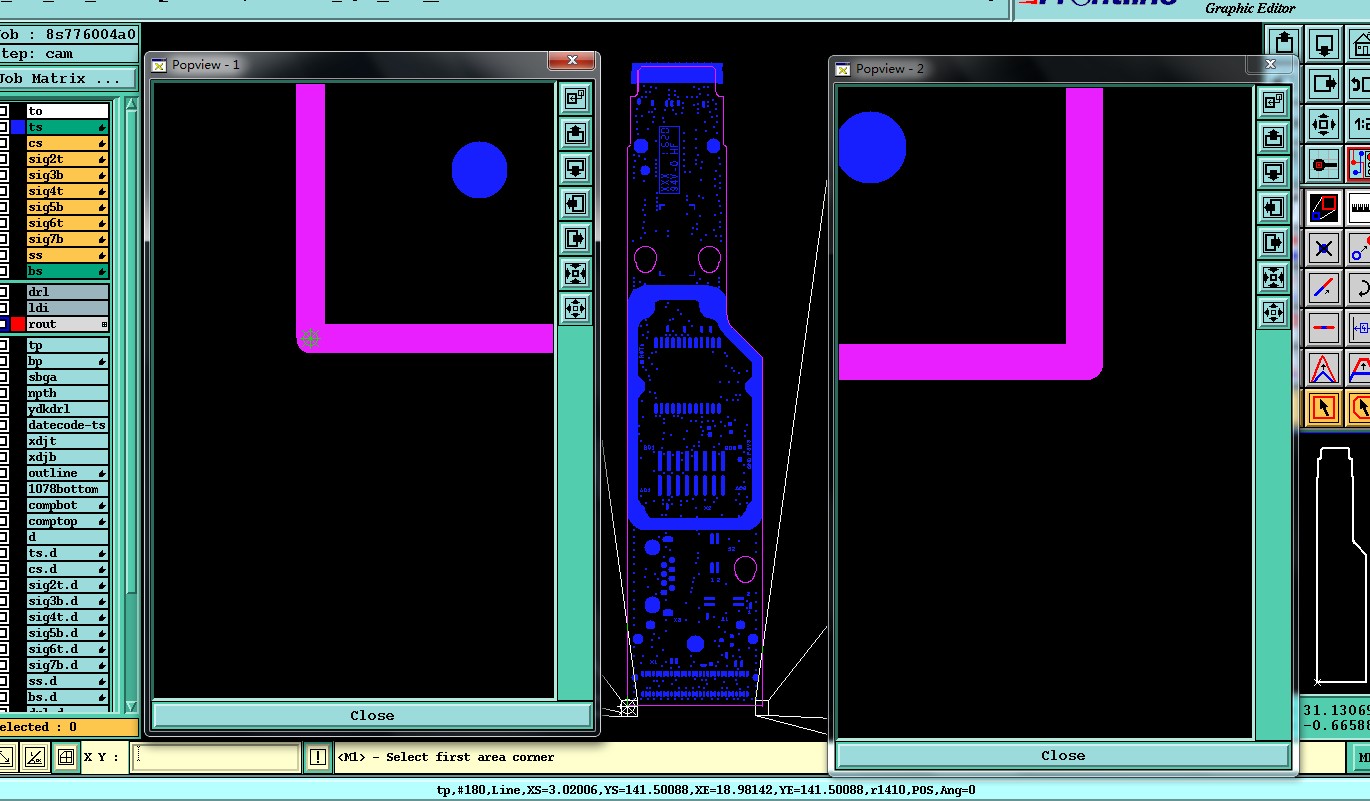
Task: Click the ruler measurement icon
Action: pos(1358,208)
